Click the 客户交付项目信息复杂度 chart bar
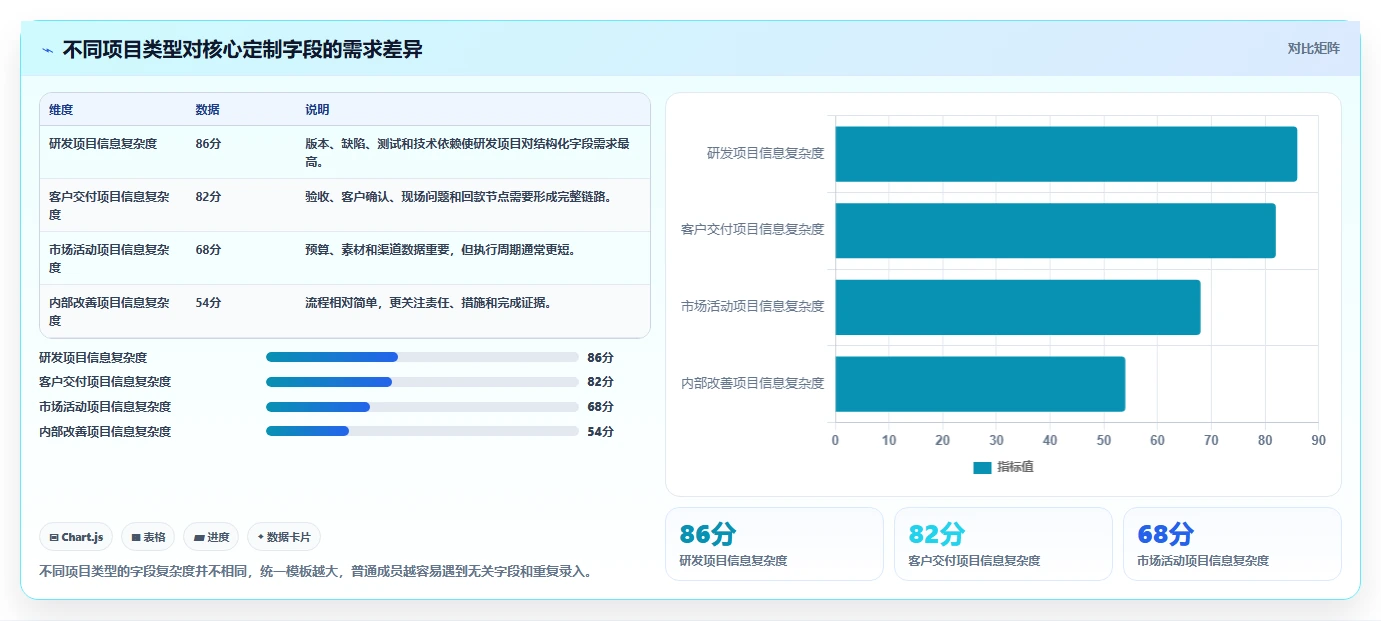This screenshot has width=1381, height=621. click(x=1055, y=230)
